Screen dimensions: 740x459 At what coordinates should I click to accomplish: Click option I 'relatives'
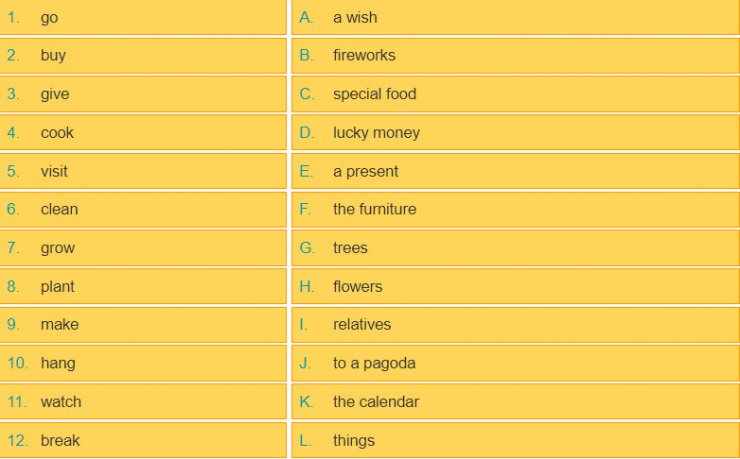515,325
